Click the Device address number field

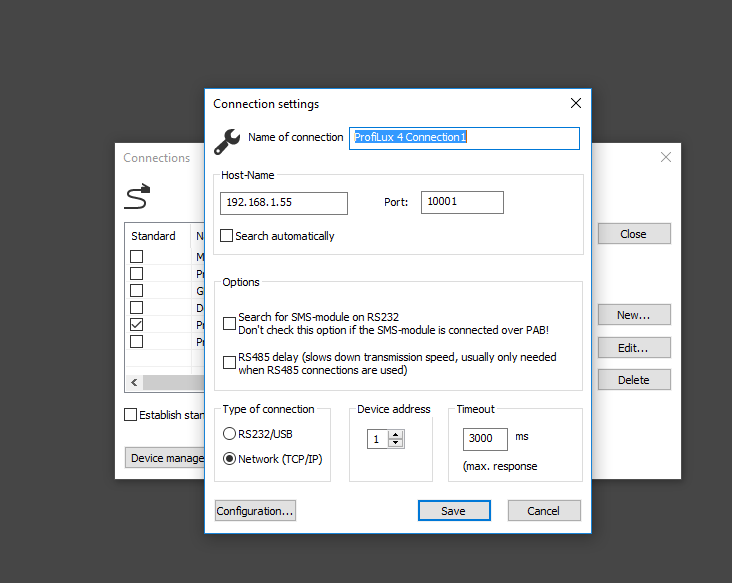377,439
